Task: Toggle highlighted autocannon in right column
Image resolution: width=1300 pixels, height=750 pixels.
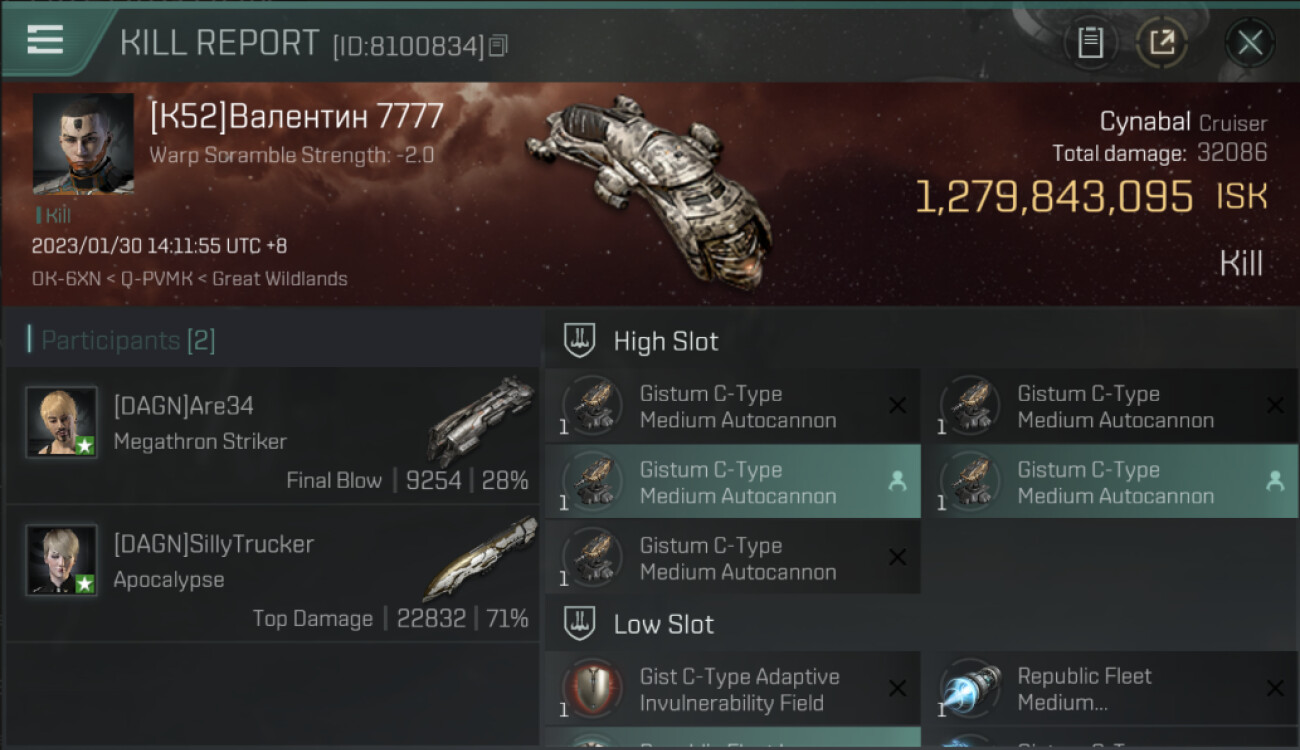Action: [1111, 482]
